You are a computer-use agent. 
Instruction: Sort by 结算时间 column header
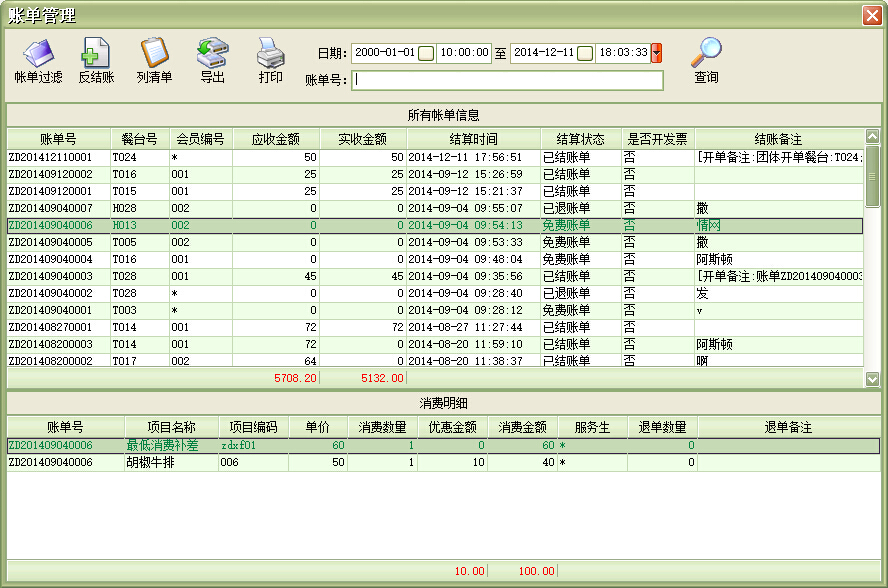pyautogui.click(x=473, y=139)
